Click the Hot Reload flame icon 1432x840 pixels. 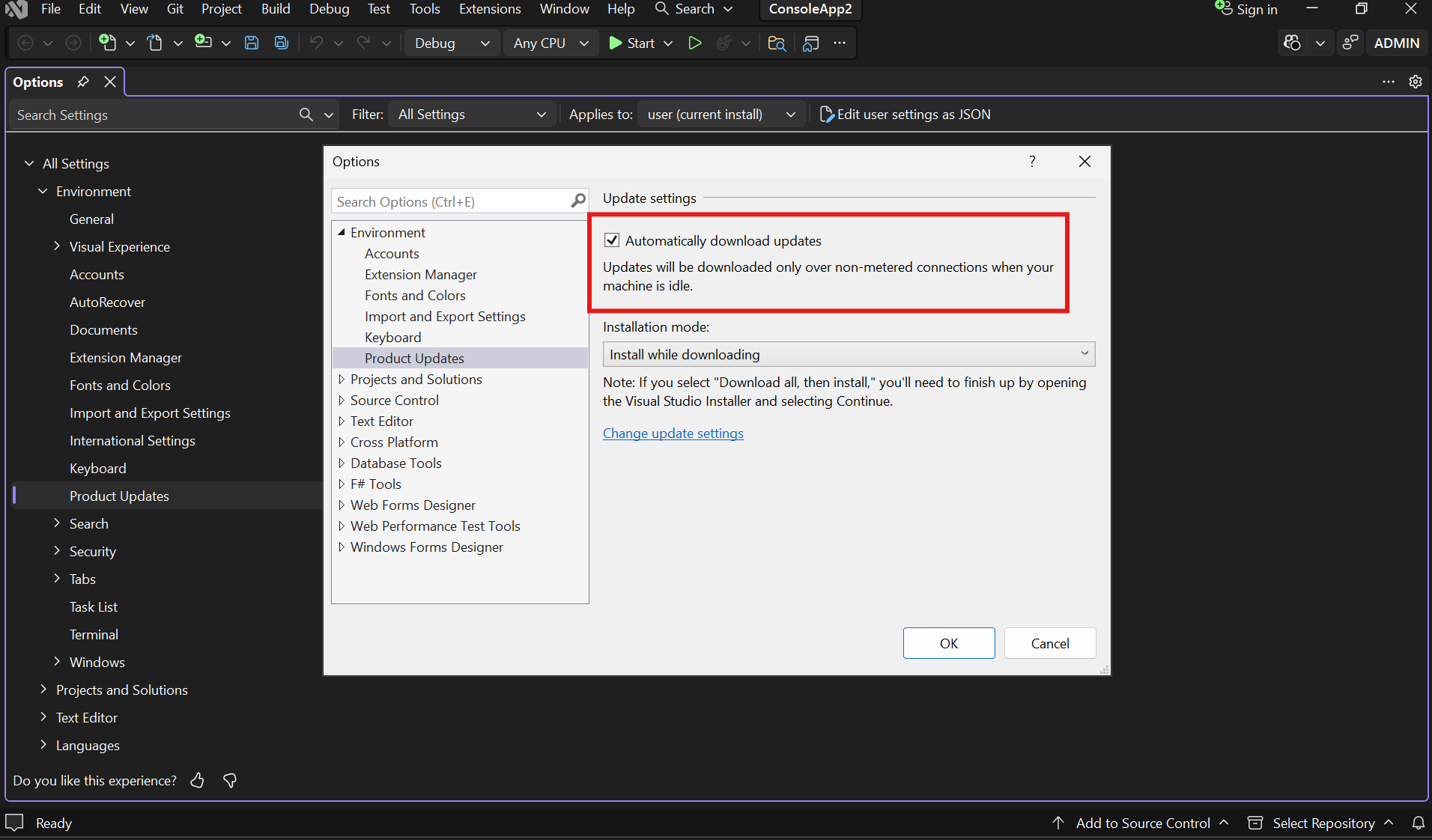tap(723, 43)
